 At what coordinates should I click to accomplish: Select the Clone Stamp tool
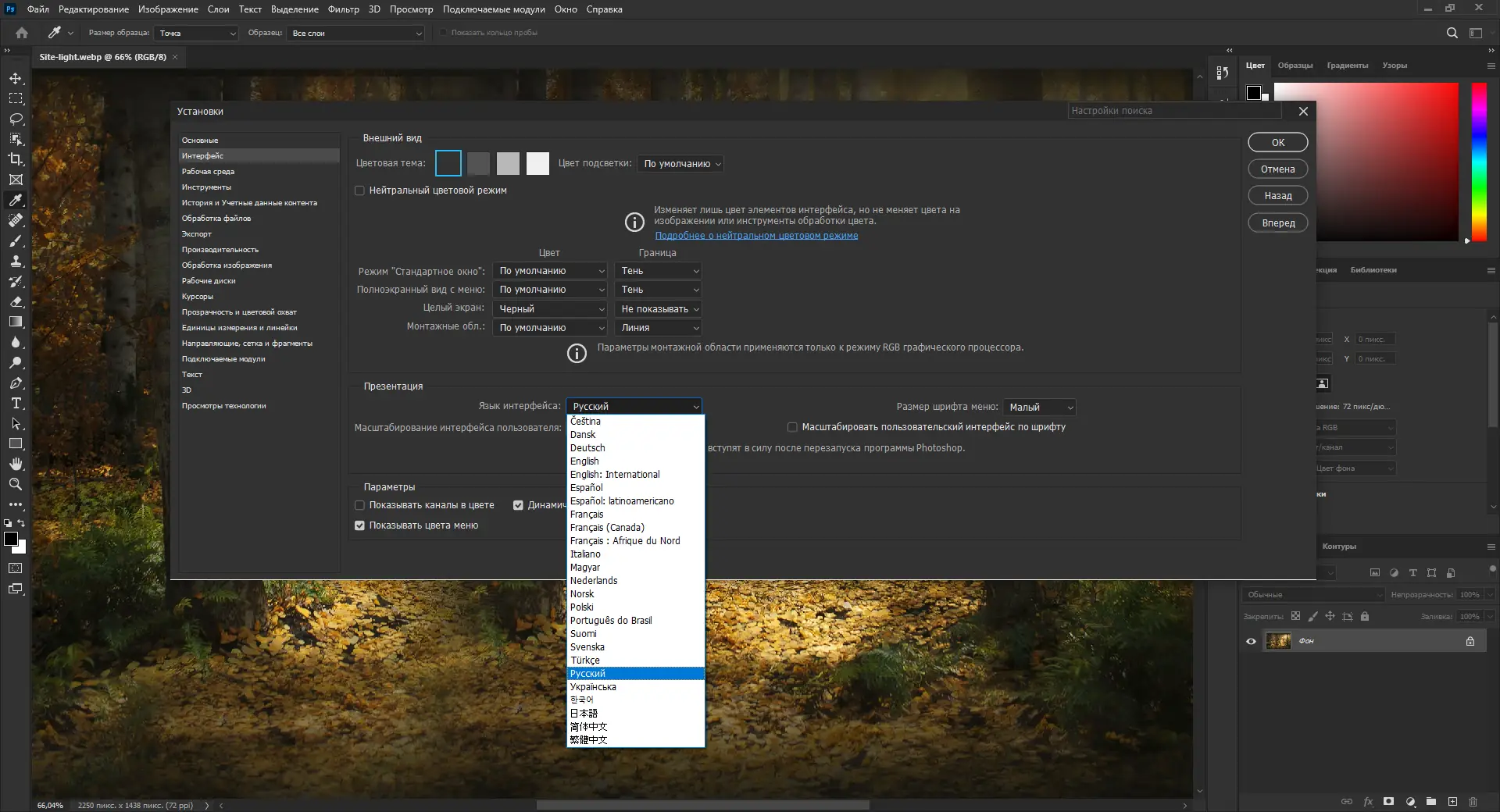click(16, 262)
